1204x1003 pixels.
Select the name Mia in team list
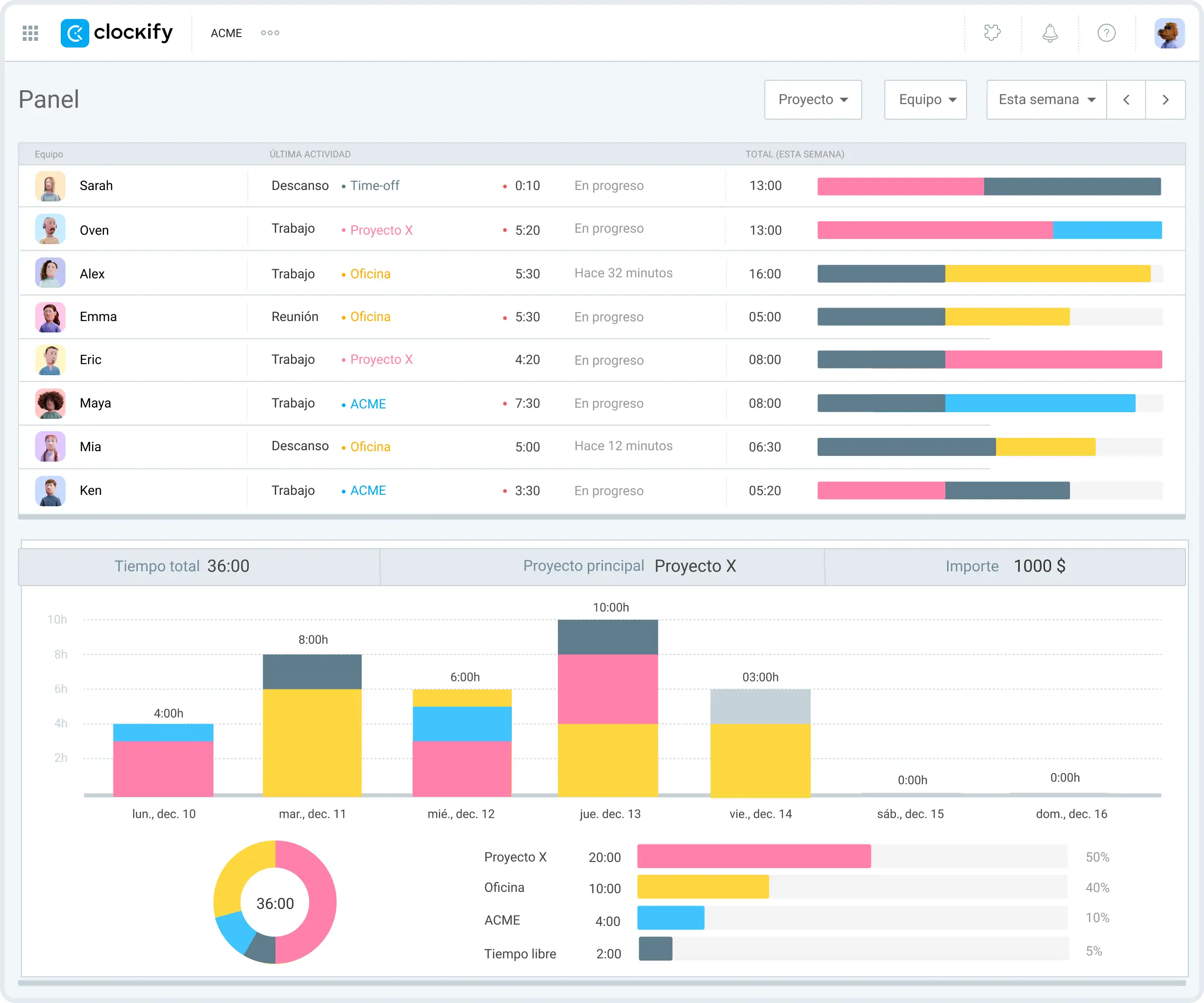[90, 447]
